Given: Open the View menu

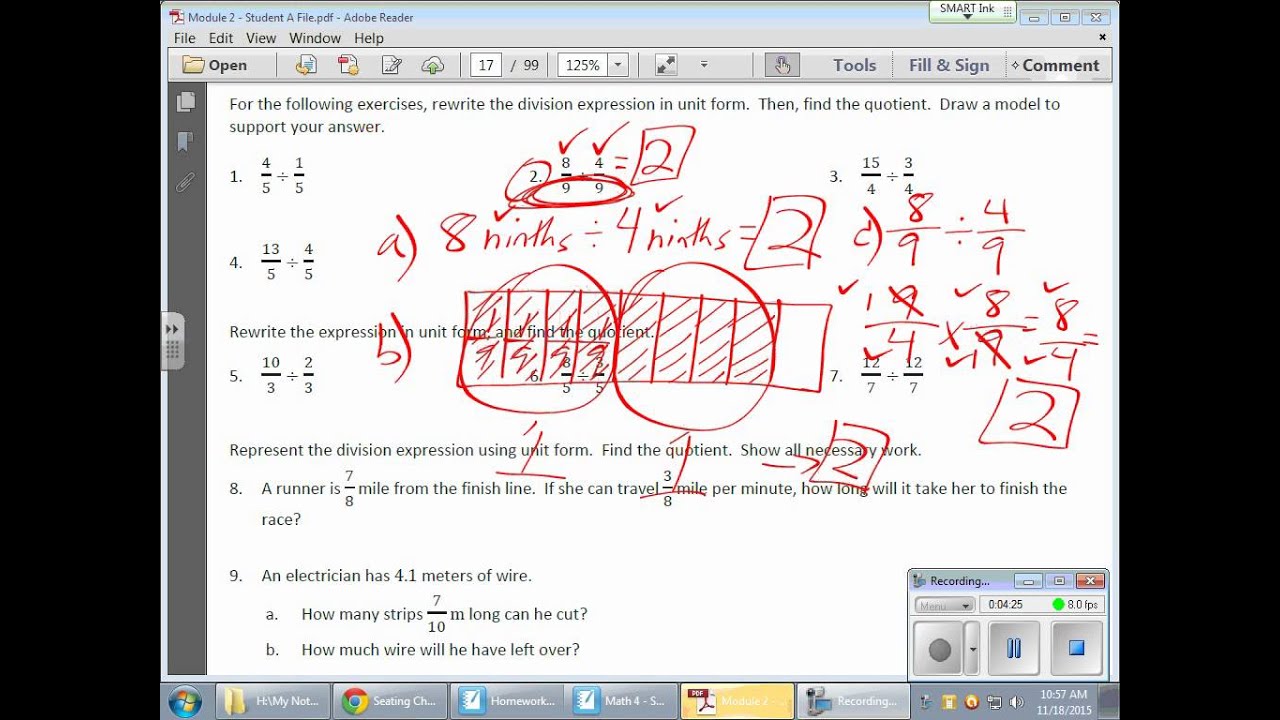Looking at the screenshot, I should pyautogui.click(x=261, y=38).
